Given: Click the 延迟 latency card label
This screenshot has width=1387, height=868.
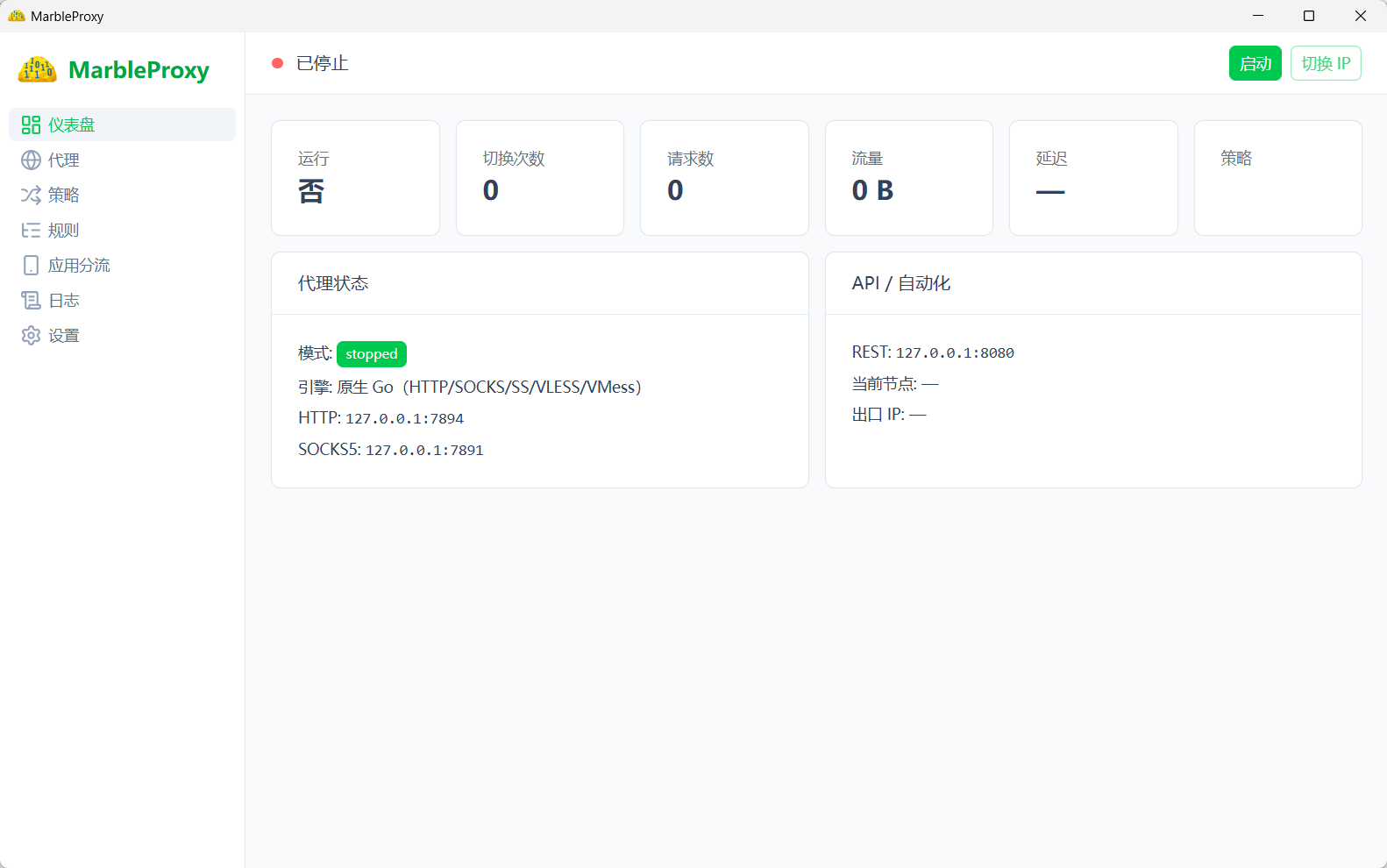Looking at the screenshot, I should click(x=1052, y=158).
